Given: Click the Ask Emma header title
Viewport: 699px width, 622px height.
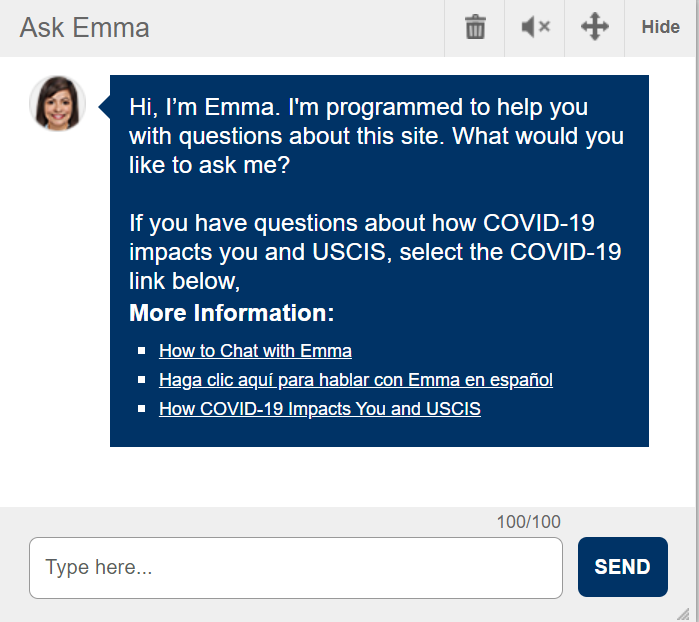Looking at the screenshot, I should pyautogui.click(x=84, y=28).
